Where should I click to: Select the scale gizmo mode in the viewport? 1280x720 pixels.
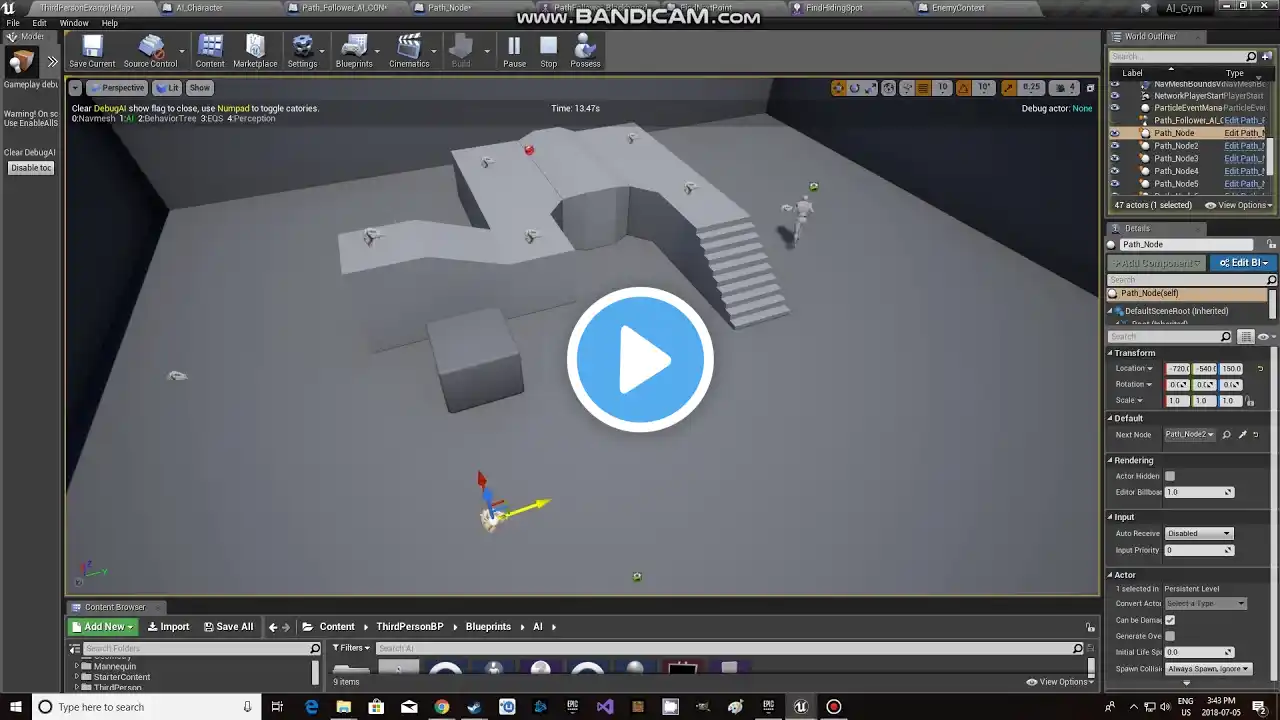pyautogui.click(x=871, y=88)
